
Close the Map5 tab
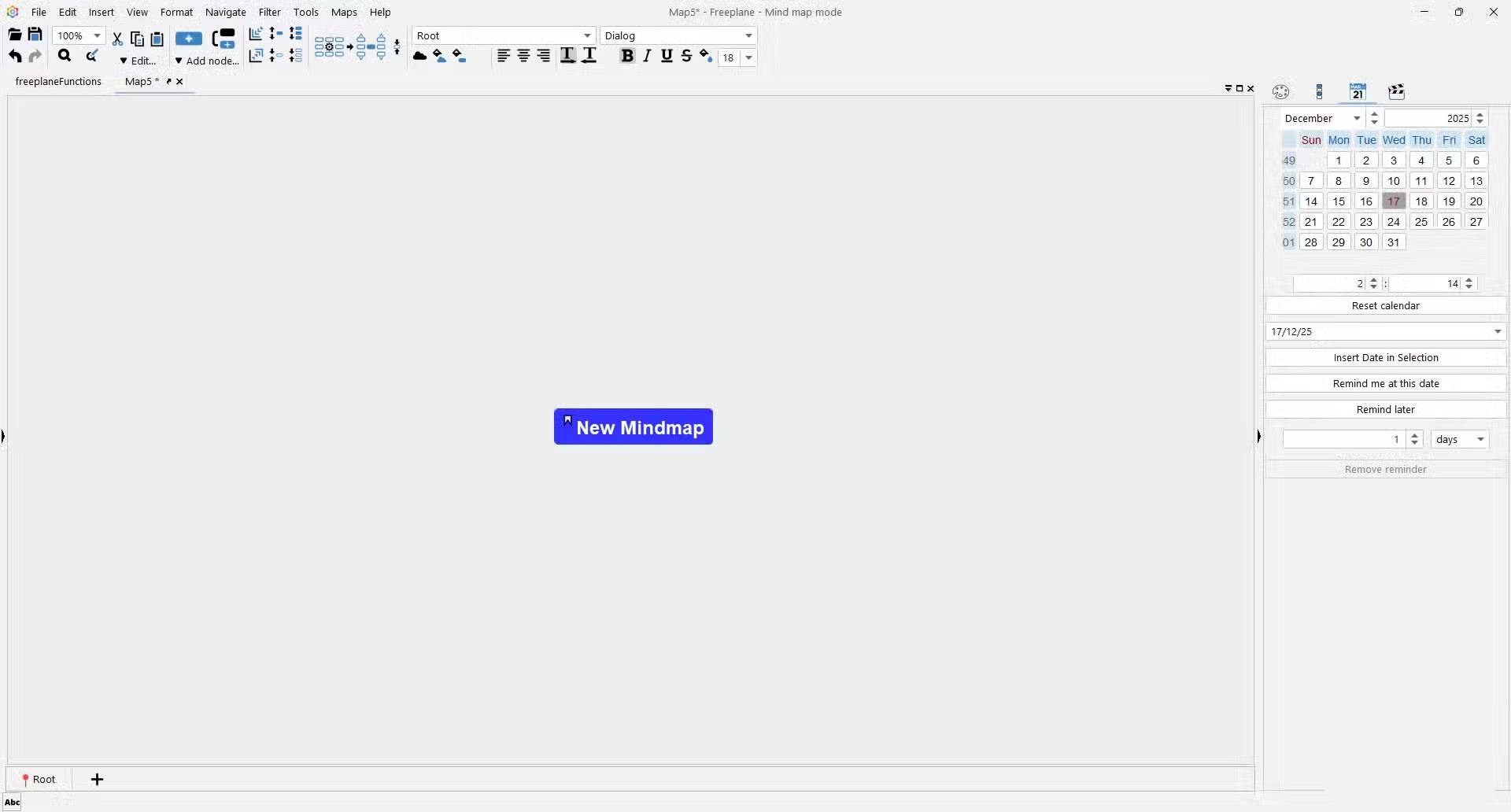[179, 81]
